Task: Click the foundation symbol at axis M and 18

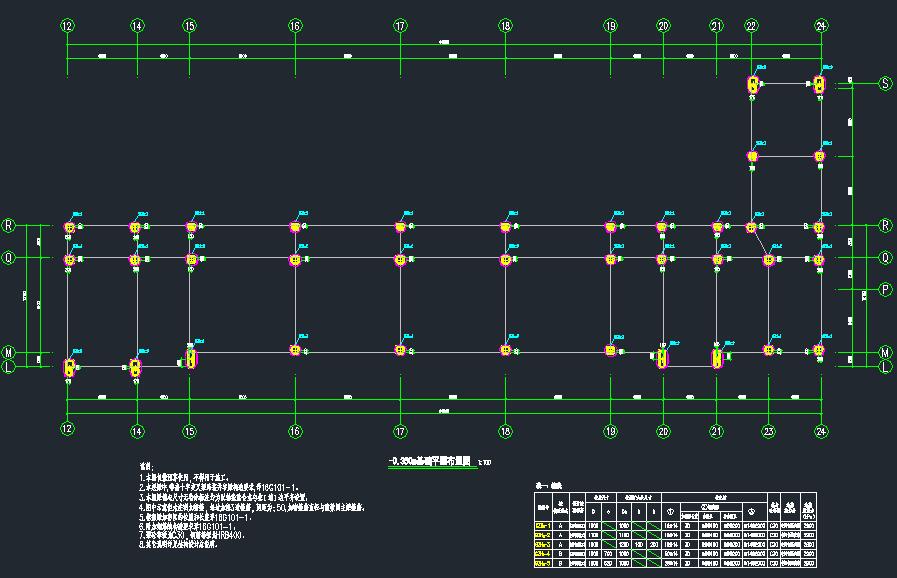Action: pos(505,350)
